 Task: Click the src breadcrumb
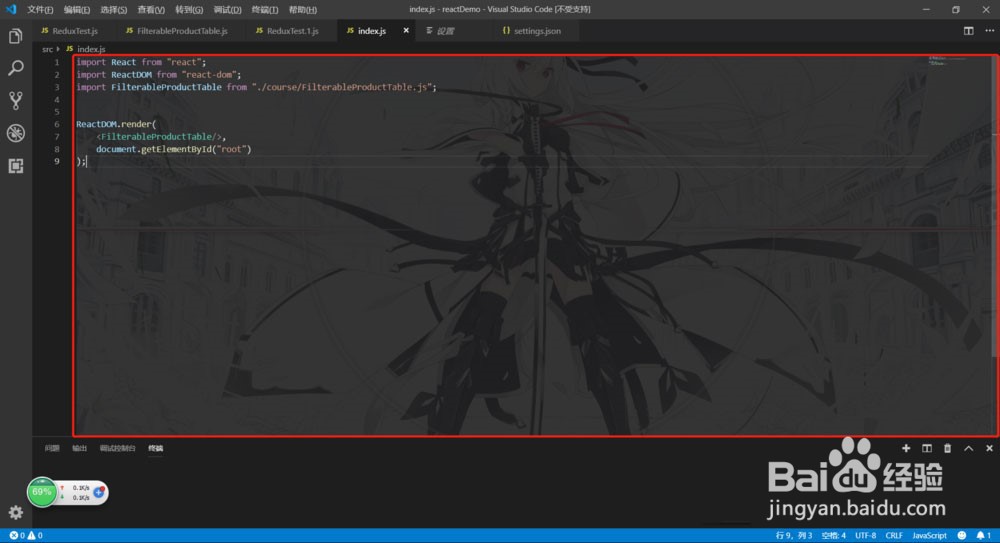coord(47,49)
